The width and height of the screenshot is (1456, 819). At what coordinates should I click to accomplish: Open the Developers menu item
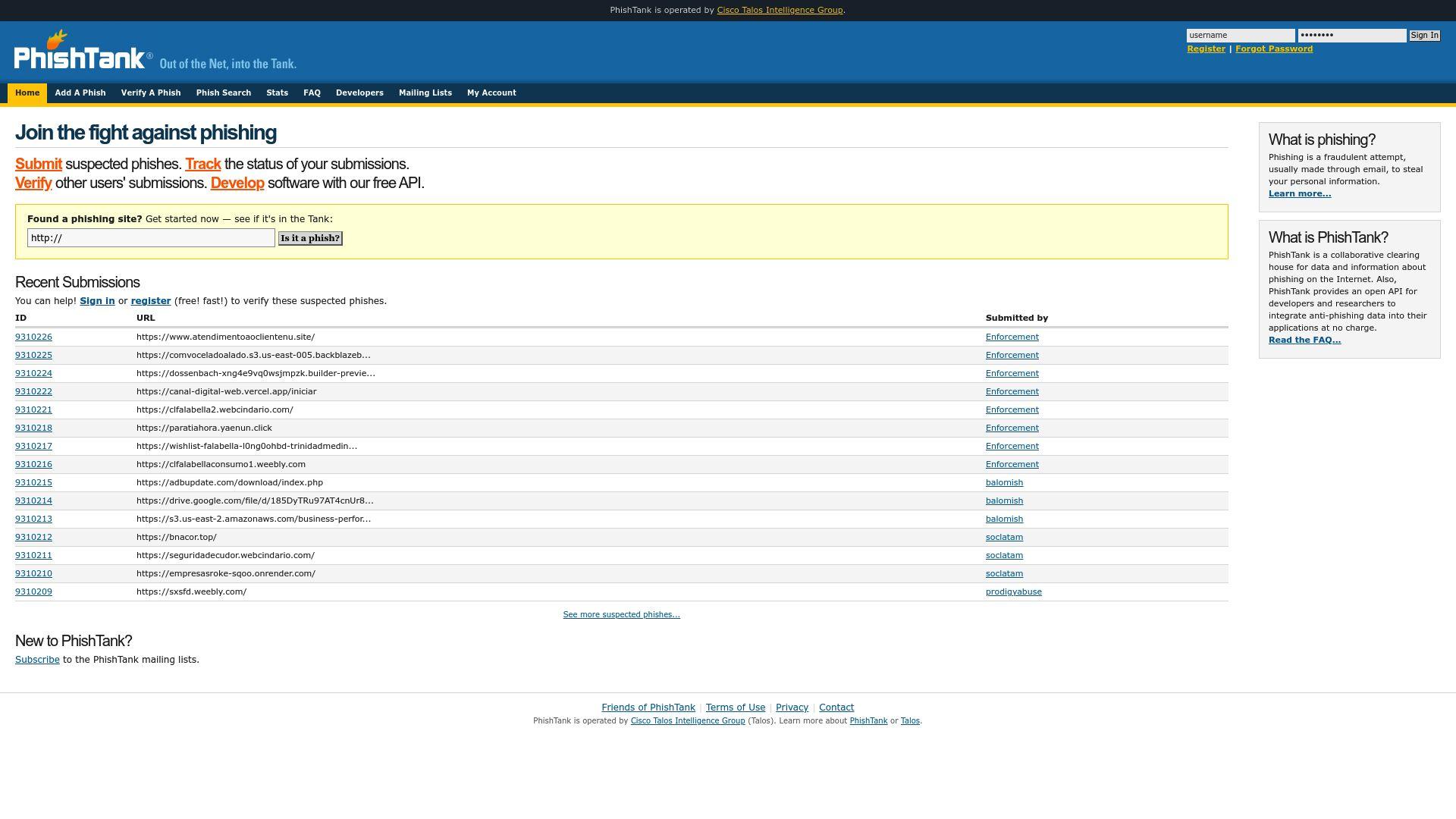(359, 93)
